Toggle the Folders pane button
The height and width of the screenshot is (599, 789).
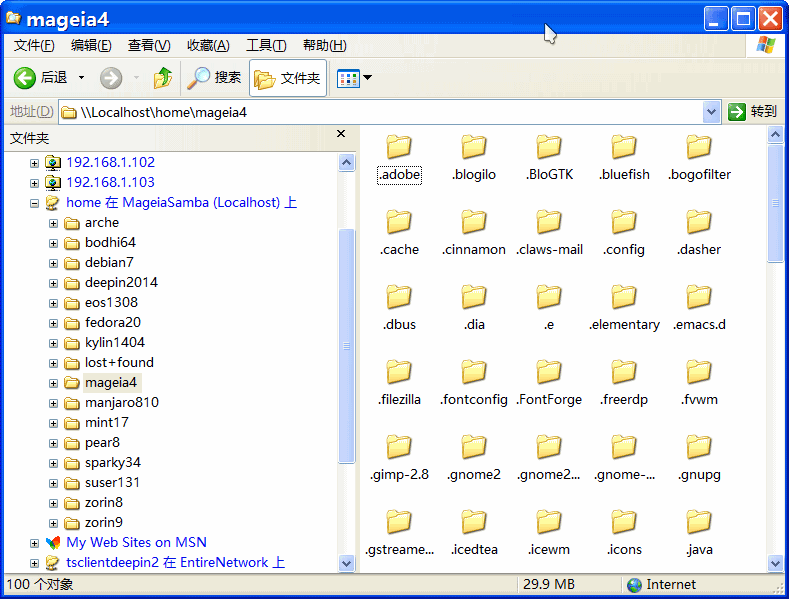tap(288, 78)
